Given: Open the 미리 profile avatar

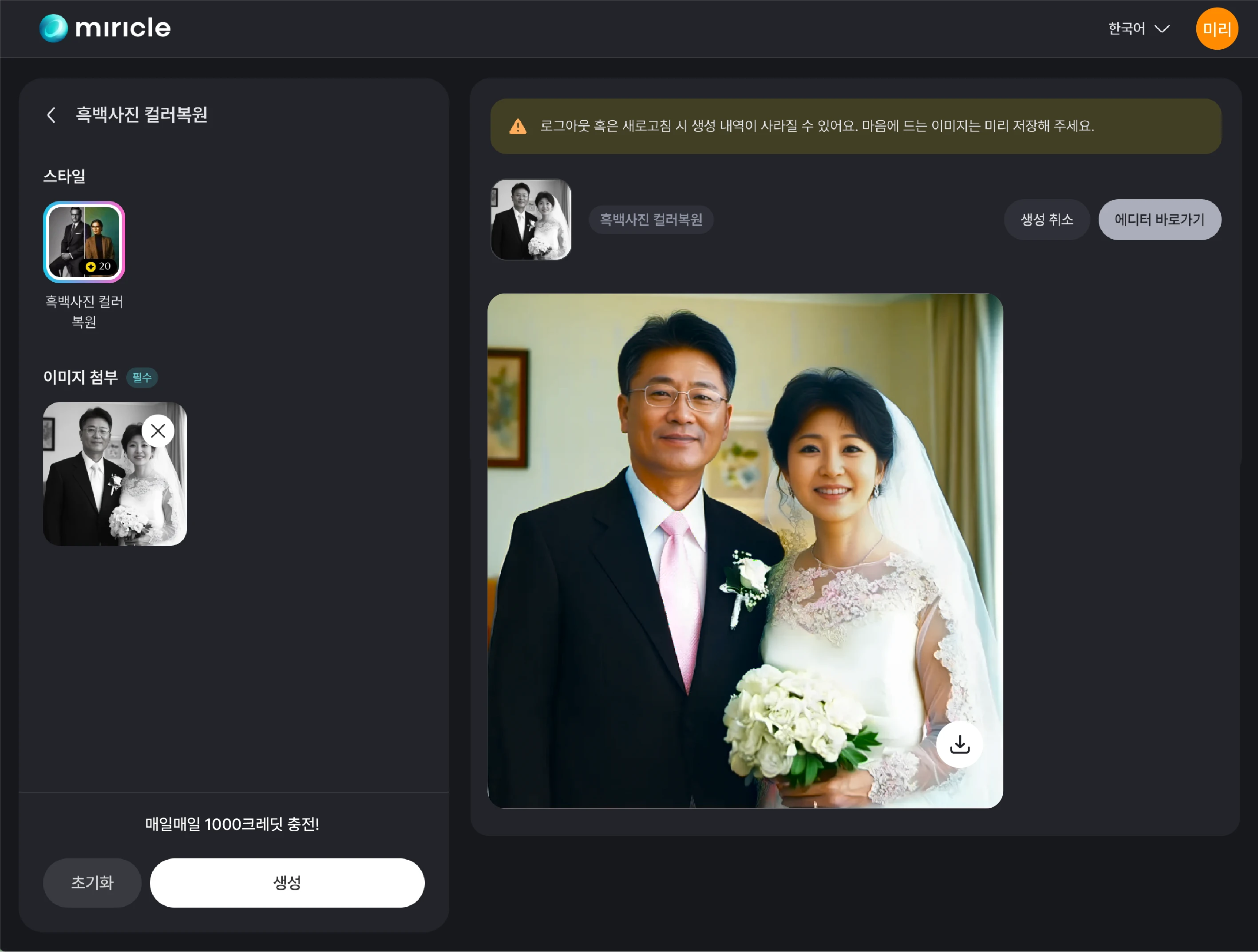Looking at the screenshot, I should 1216,28.
